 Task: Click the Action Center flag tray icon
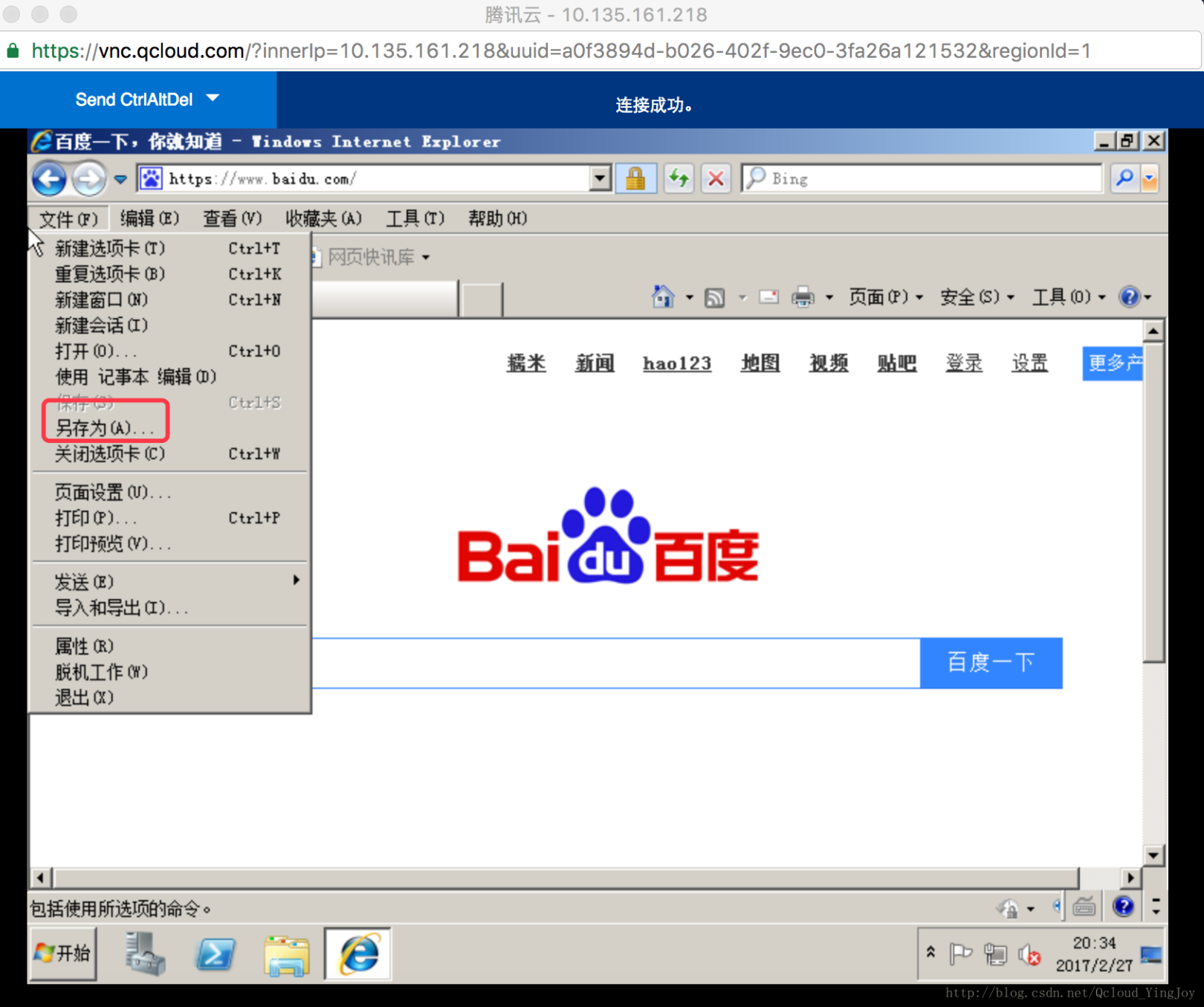(960, 953)
